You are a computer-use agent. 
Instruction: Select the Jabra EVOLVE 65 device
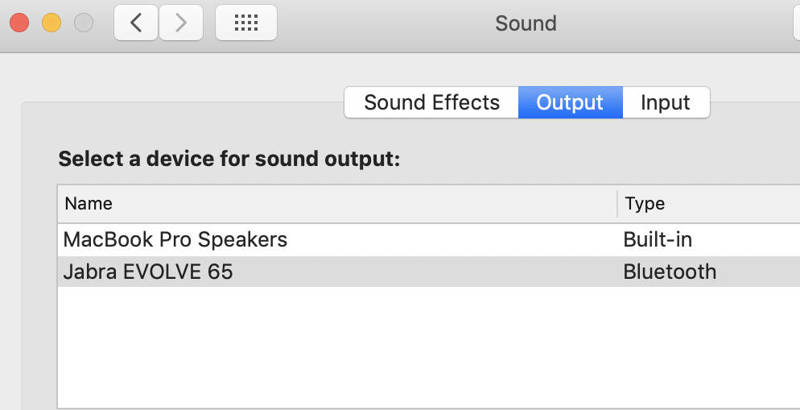(x=429, y=272)
